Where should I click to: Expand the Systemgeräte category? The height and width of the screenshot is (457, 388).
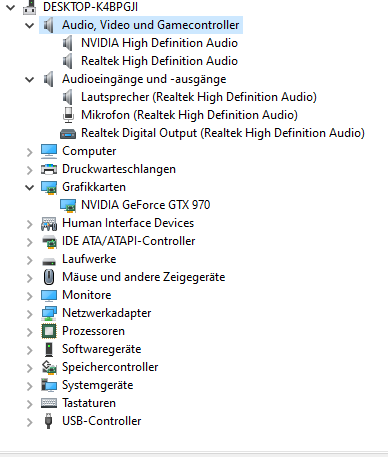30,386
